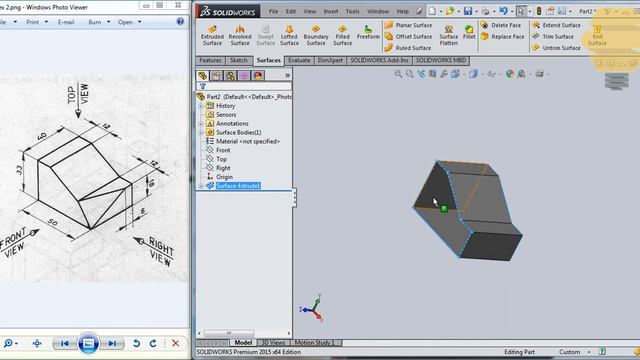Click the SolidWorks Print icon
Image resolution: width=640 pixels, height=360 pixels.
[485, 11]
